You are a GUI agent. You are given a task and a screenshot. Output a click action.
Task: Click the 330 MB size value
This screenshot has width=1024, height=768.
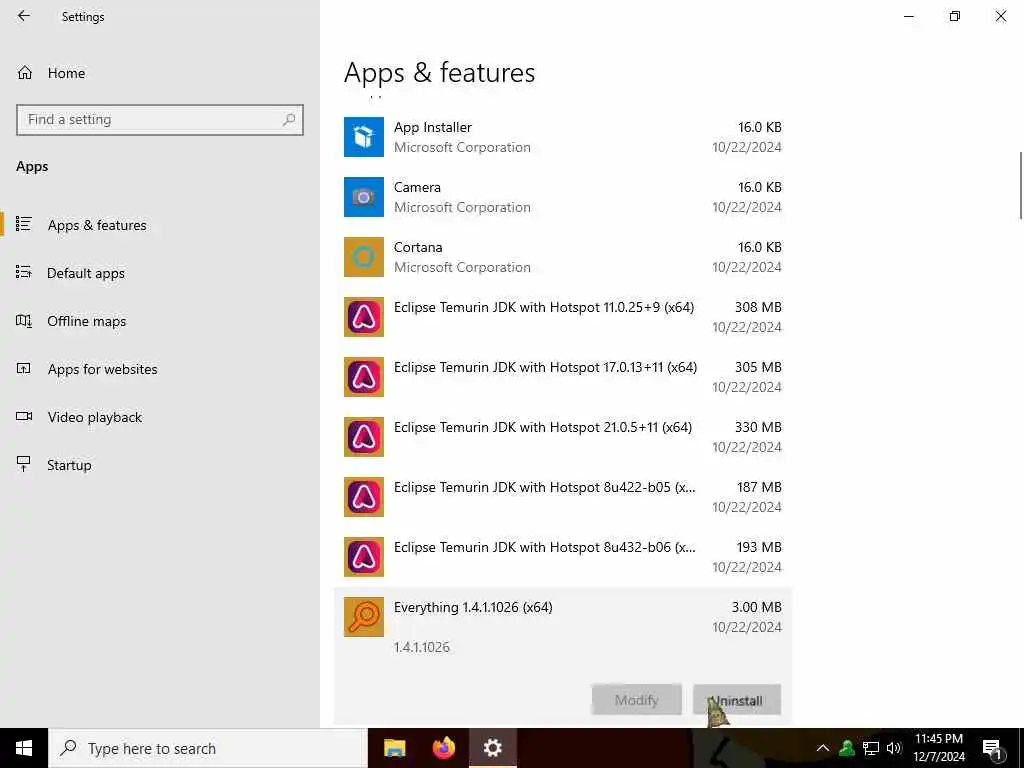click(x=758, y=427)
